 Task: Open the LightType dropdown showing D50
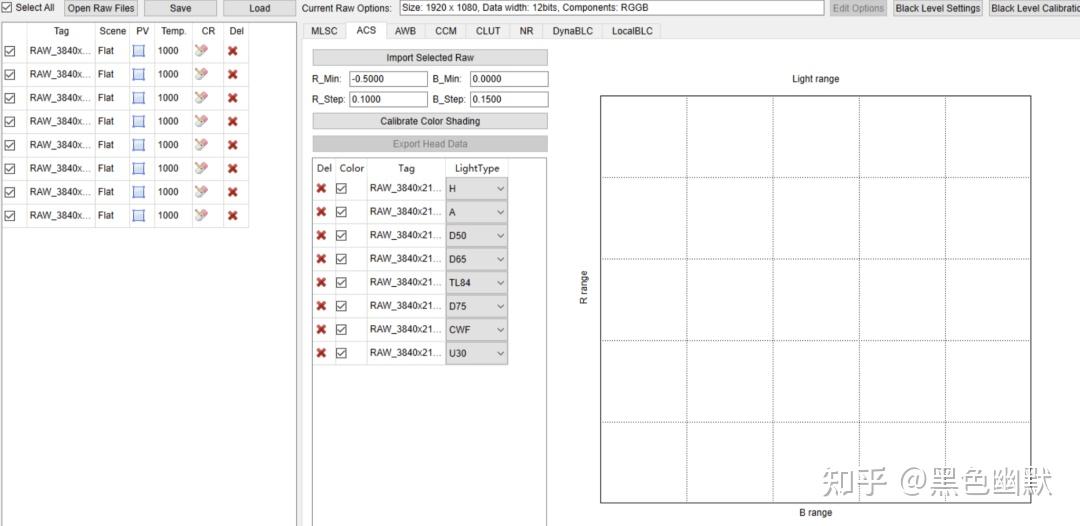tap(477, 235)
